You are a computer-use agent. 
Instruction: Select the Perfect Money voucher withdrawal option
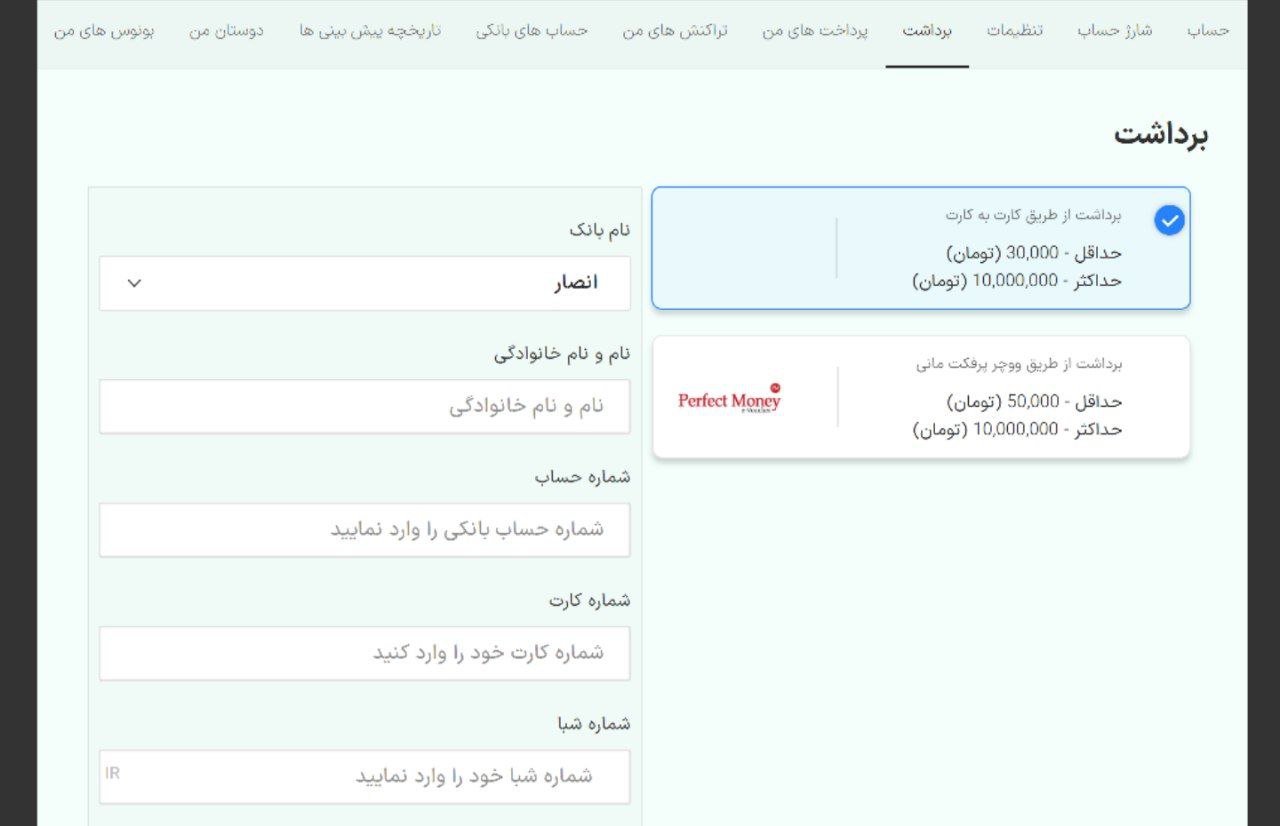point(920,396)
